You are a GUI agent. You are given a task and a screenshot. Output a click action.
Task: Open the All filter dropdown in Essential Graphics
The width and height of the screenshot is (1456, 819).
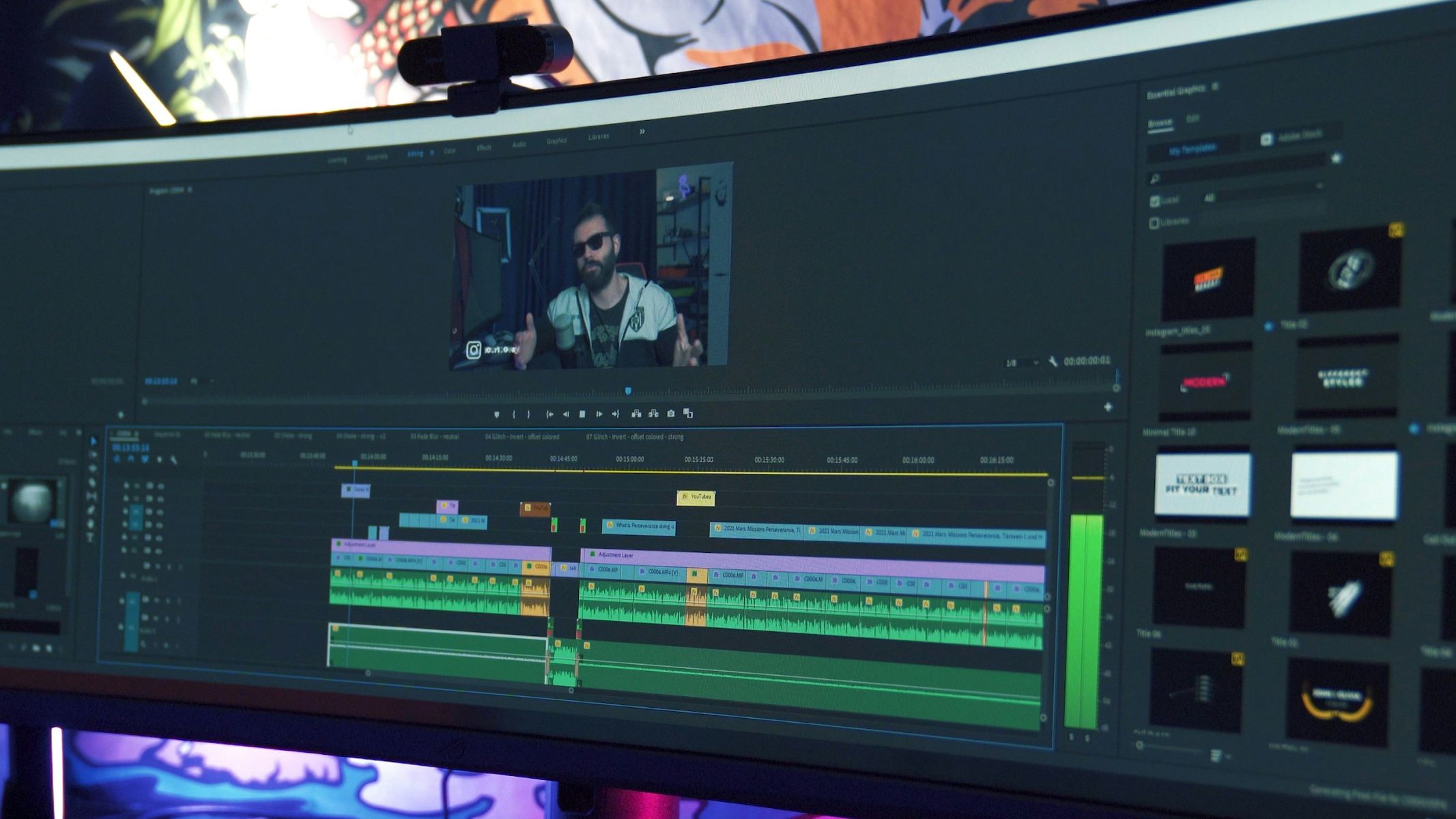(x=1210, y=199)
